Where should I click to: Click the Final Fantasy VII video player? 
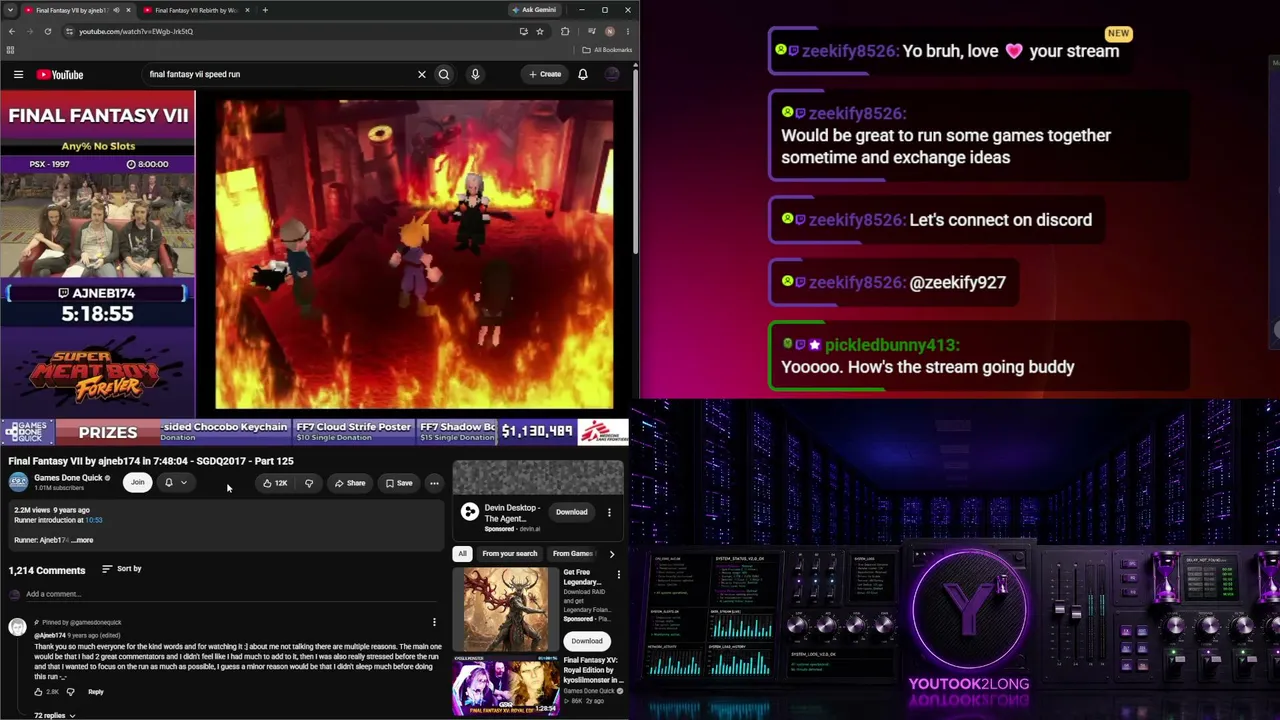coord(414,254)
